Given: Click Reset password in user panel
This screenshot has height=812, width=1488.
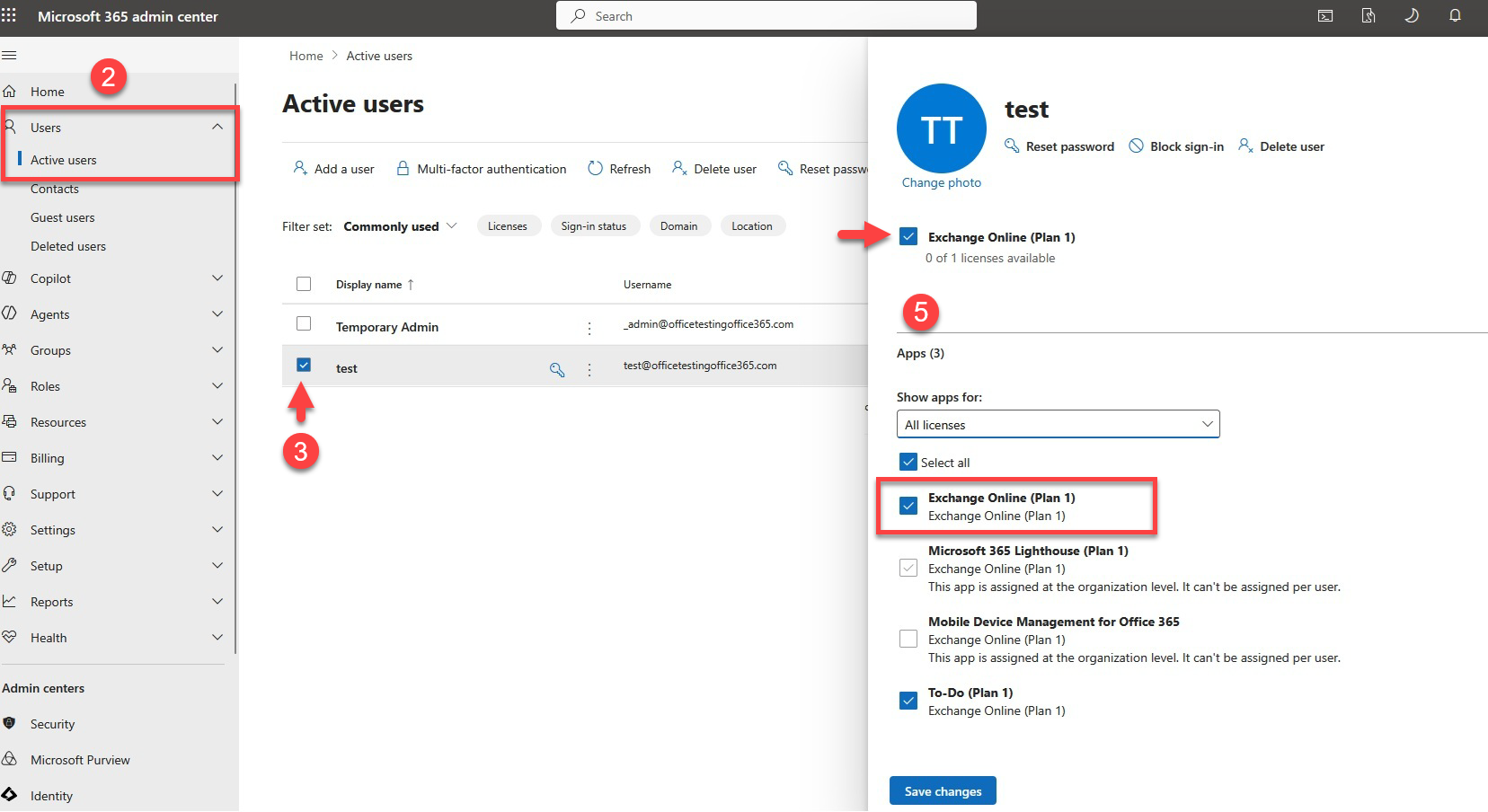Looking at the screenshot, I should click(x=1059, y=146).
